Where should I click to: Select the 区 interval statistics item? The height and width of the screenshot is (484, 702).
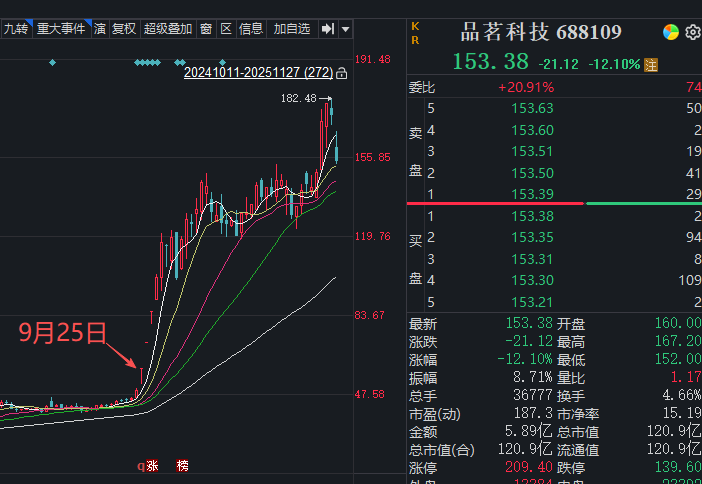click(x=226, y=29)
